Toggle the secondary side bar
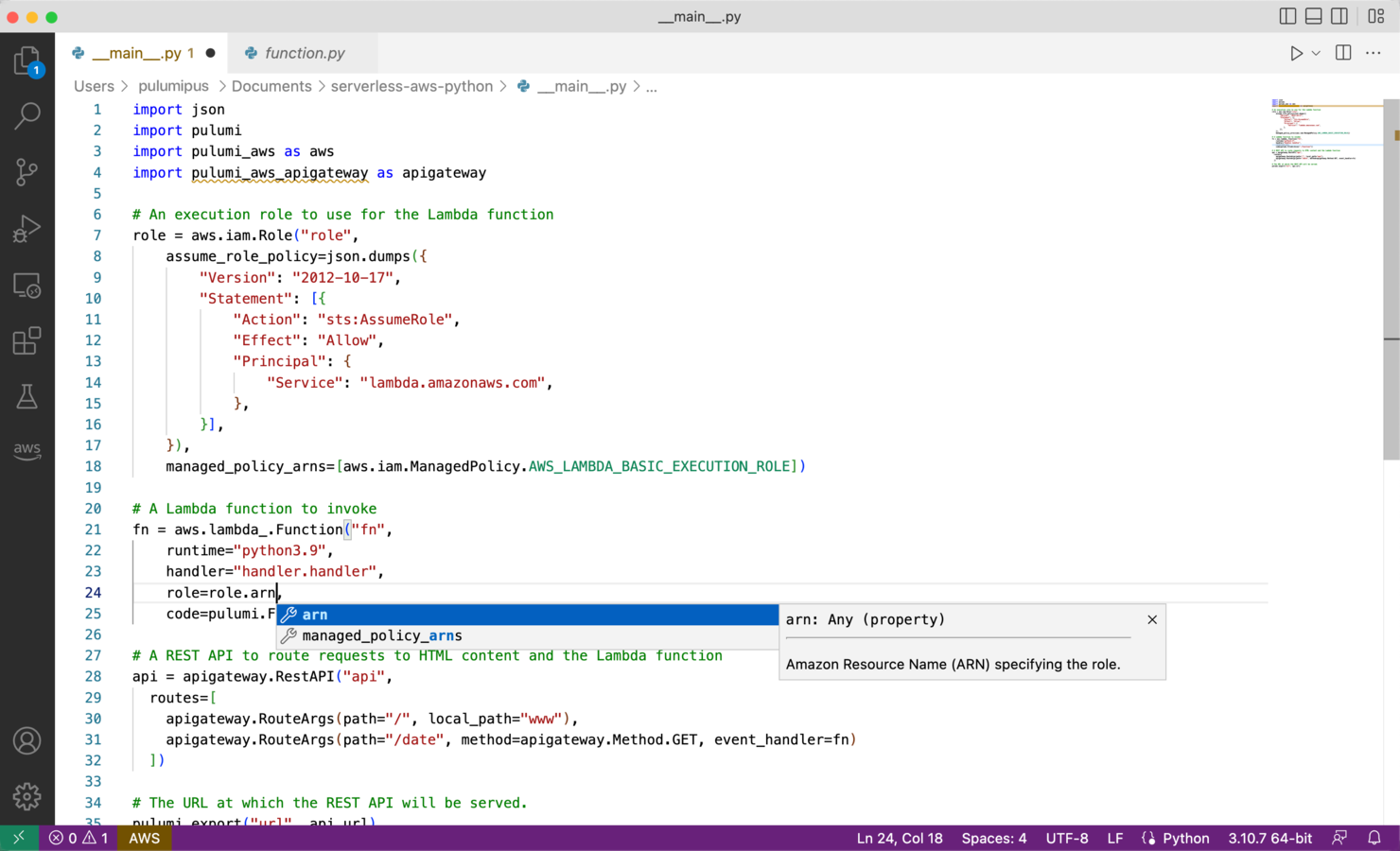This screenshot has width=1400, height=851. point(1339,16)
